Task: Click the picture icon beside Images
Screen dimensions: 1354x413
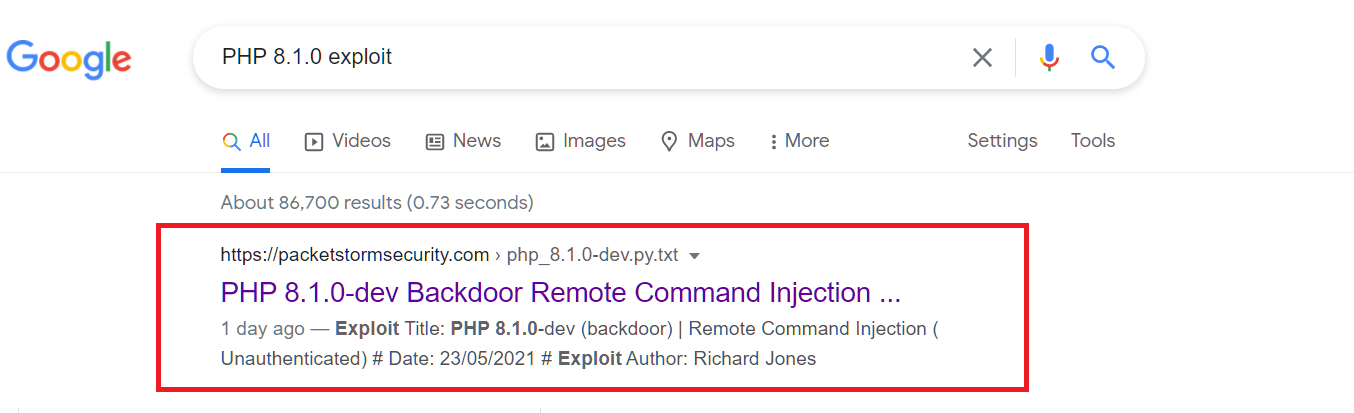Action: tap(545, 142)
